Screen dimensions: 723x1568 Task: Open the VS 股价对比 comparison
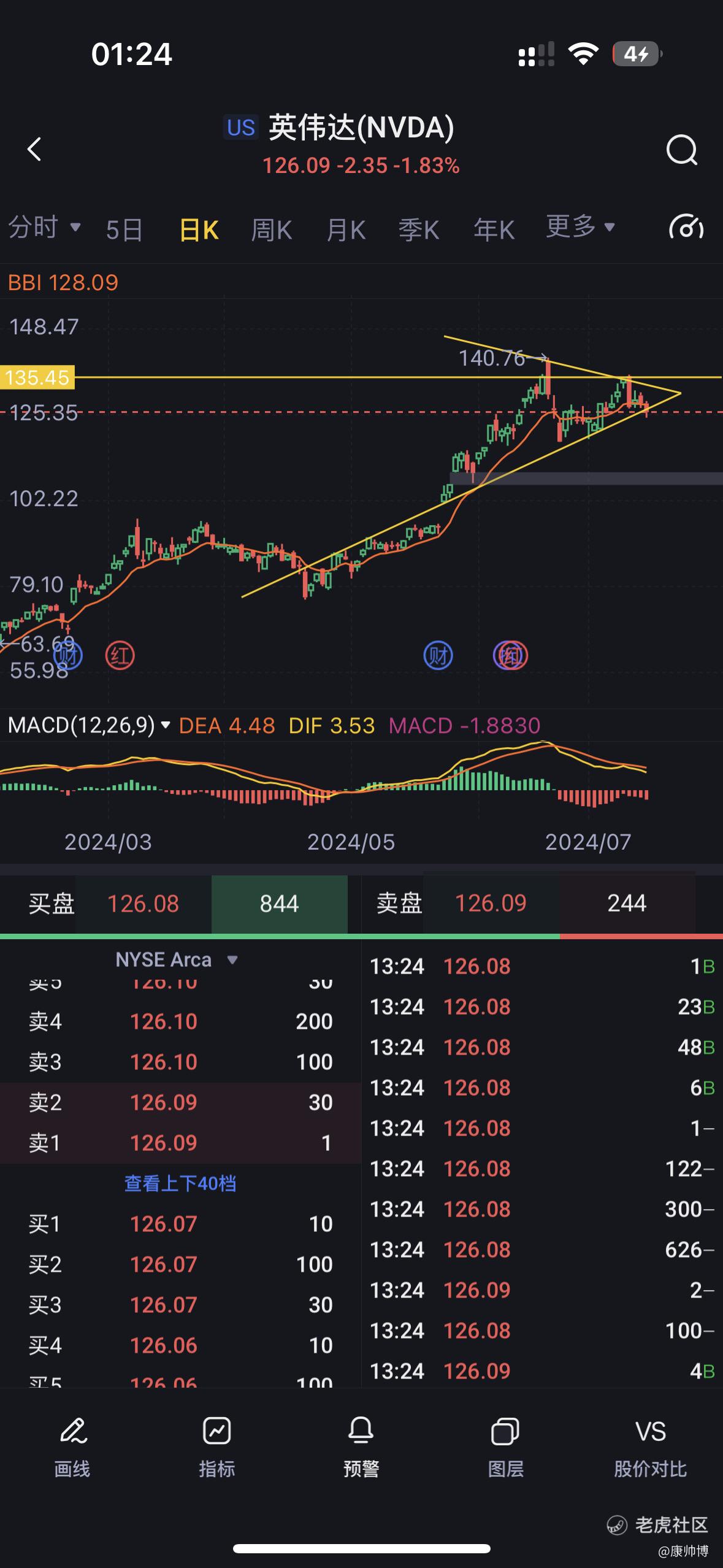click(x=650, y=1447)
